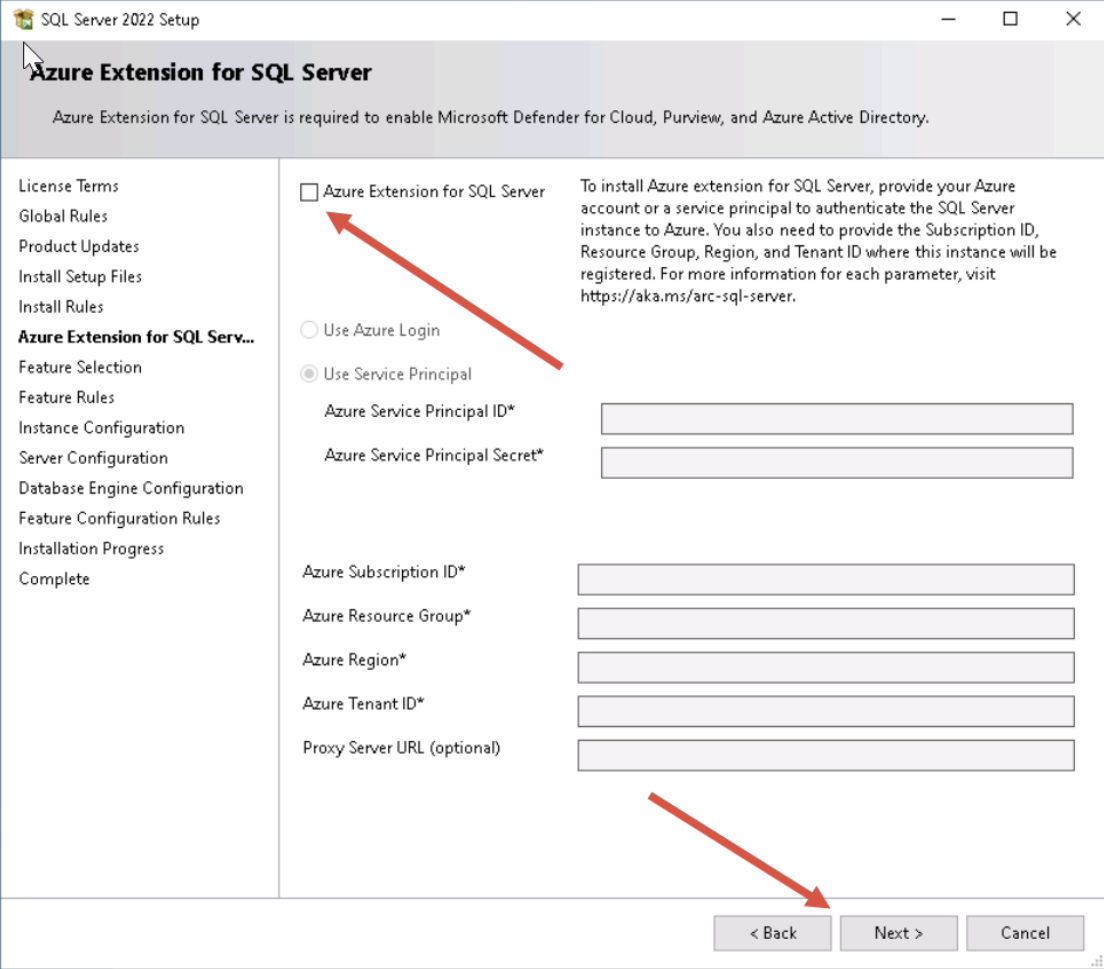Screen dimensions: 1104x969
Task: Click the Proxy Server URL optional field
Action: tap(826, 755)
